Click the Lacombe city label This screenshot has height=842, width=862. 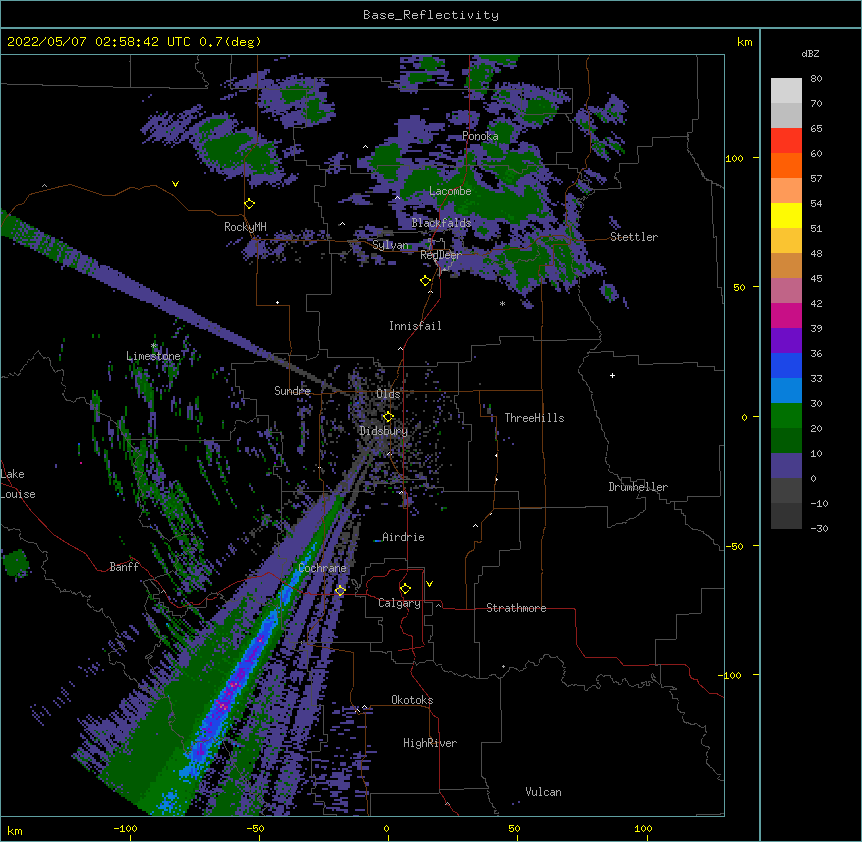[x=450, y=191]
